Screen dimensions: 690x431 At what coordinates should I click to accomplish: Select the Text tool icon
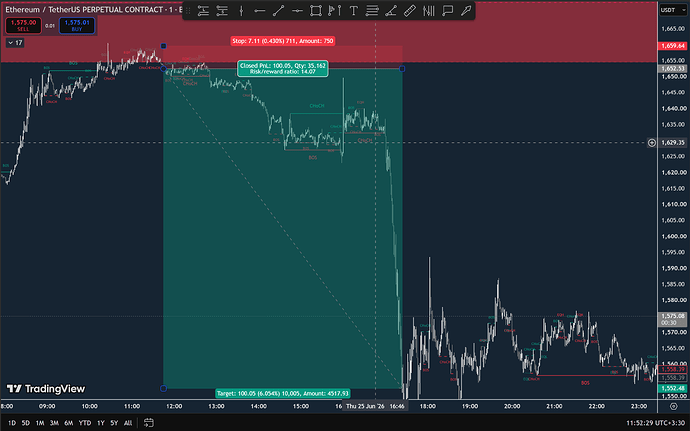pos(353,11)
